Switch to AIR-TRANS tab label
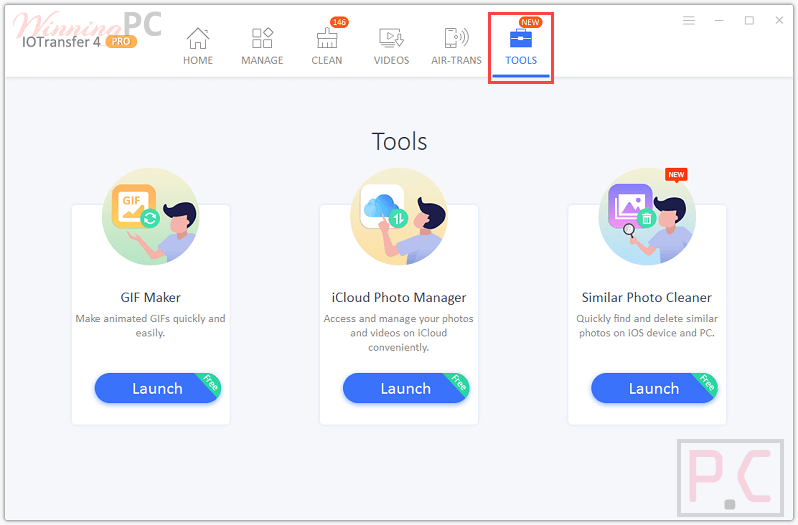This screenshot has width=798, height=525. 456,60
